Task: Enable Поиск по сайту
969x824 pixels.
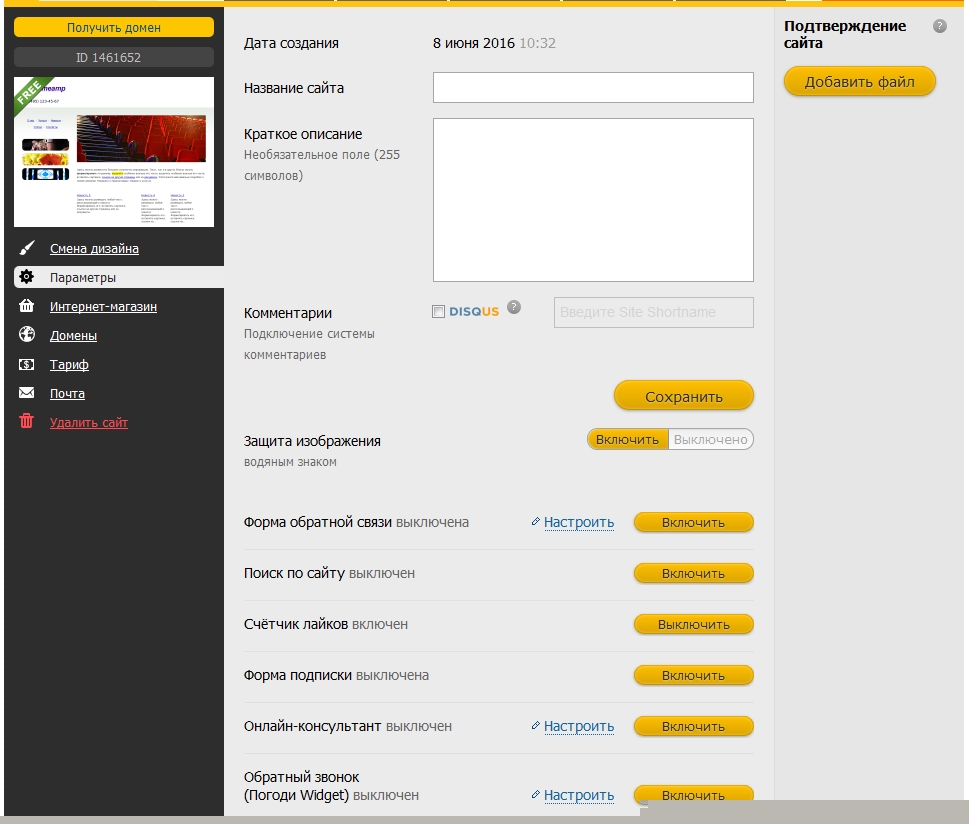Action: pos(693,574)
